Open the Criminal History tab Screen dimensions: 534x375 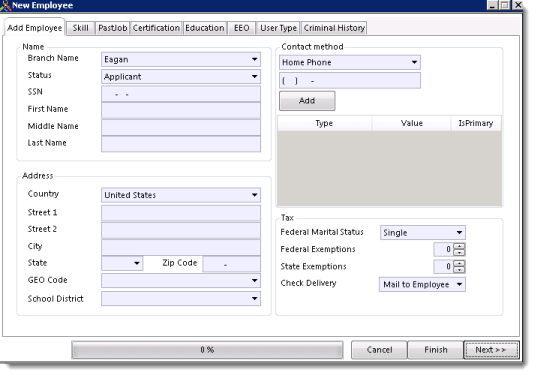pyautogui.click(x=334, y=28)
